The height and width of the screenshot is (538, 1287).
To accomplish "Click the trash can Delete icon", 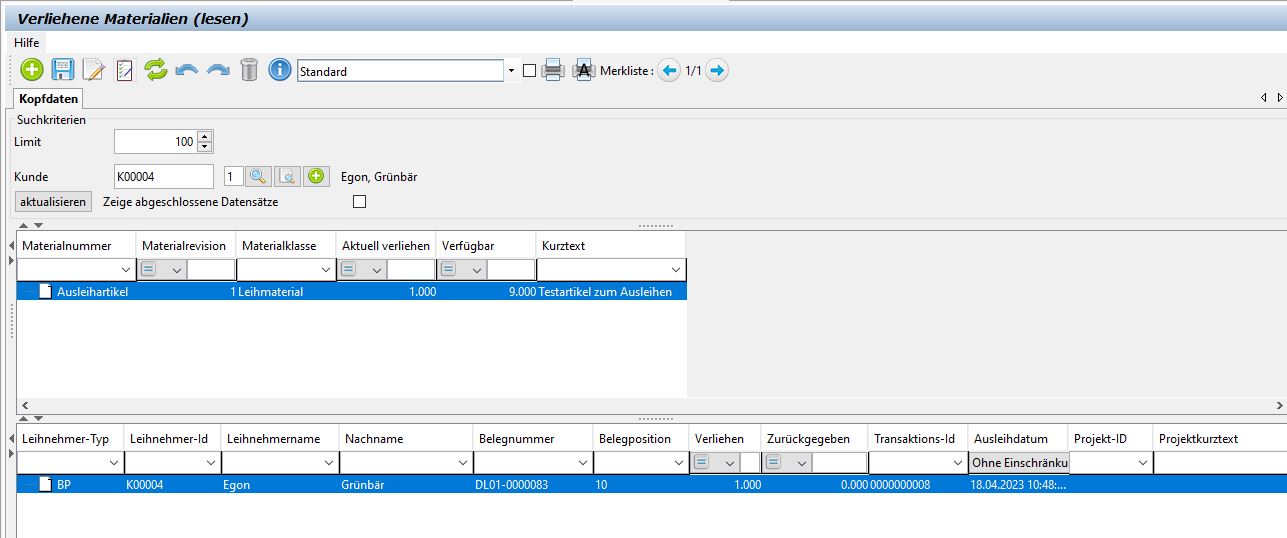I will click(x=249, y=70).
